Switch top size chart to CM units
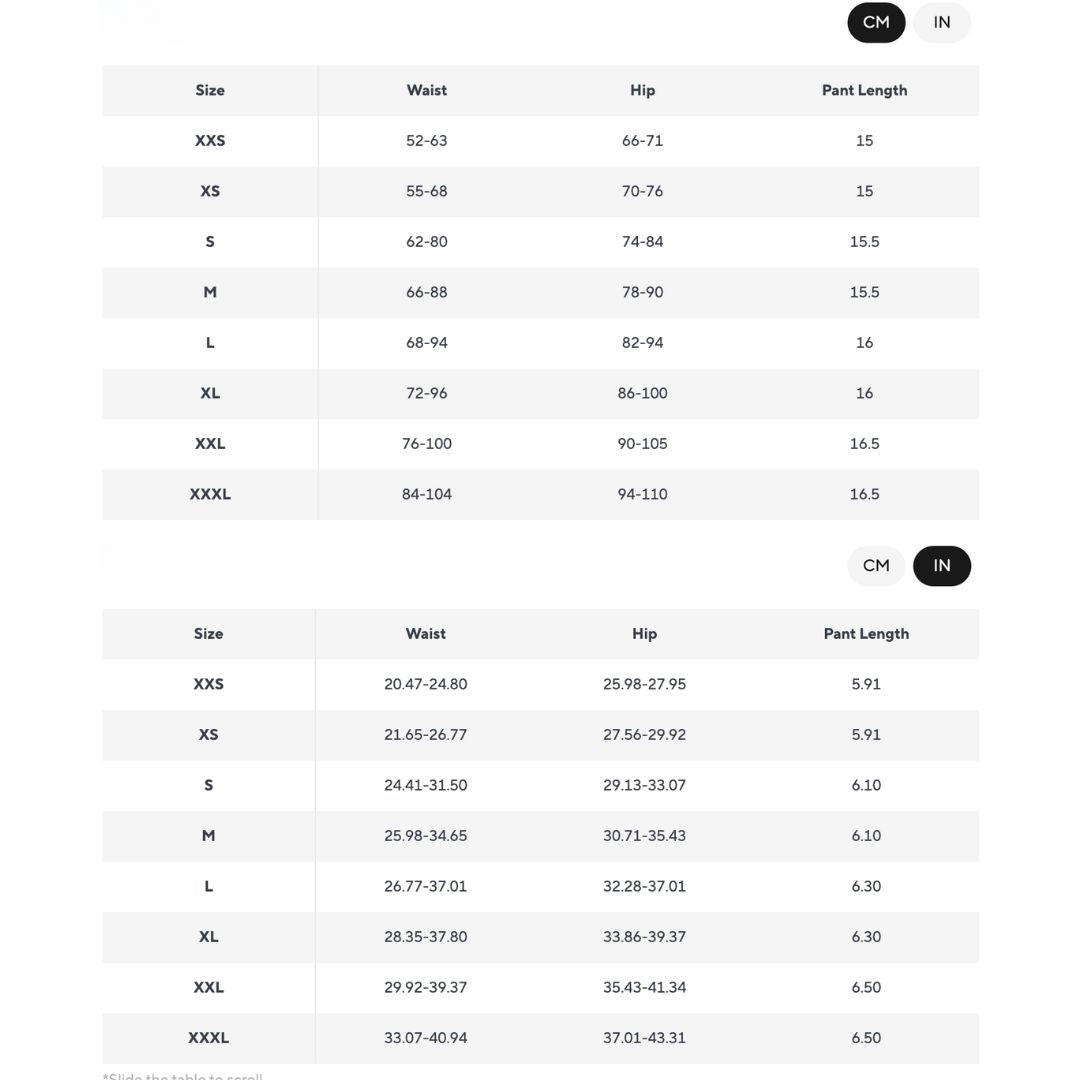Image resolution: width=1080 pixels, height=1080 pixels. click(876, 23)
